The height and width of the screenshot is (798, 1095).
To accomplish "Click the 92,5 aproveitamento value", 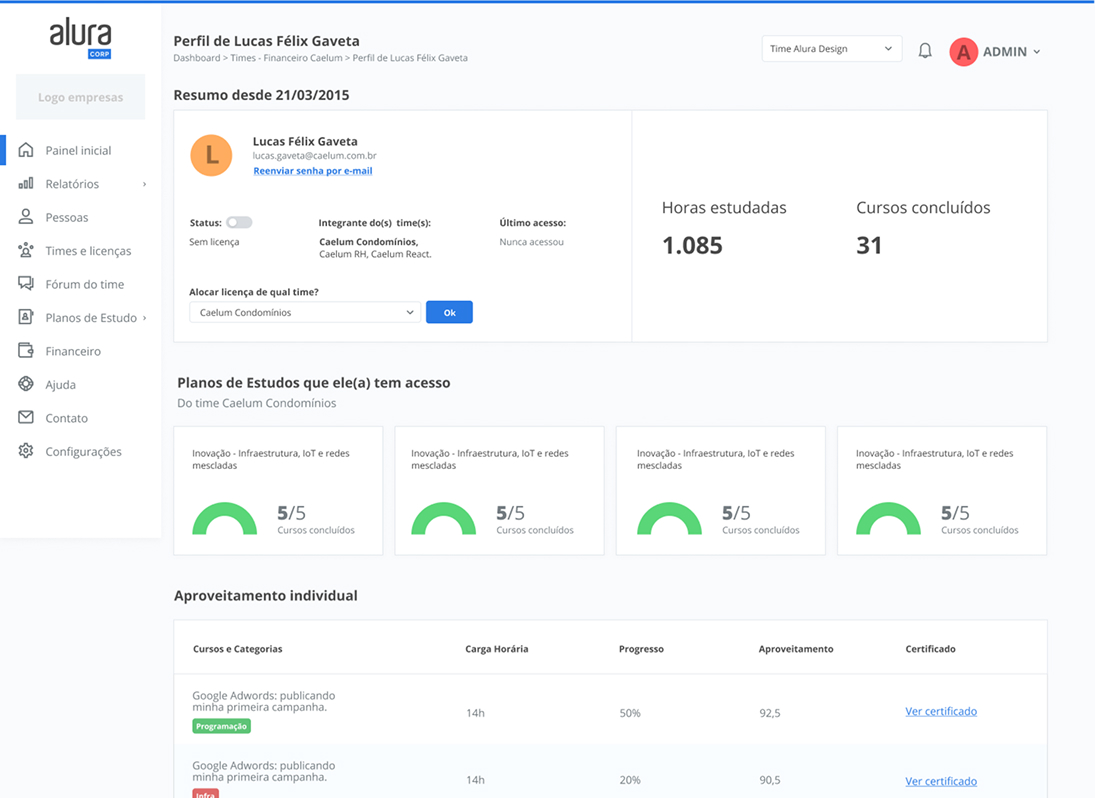I will pos(770,713).
